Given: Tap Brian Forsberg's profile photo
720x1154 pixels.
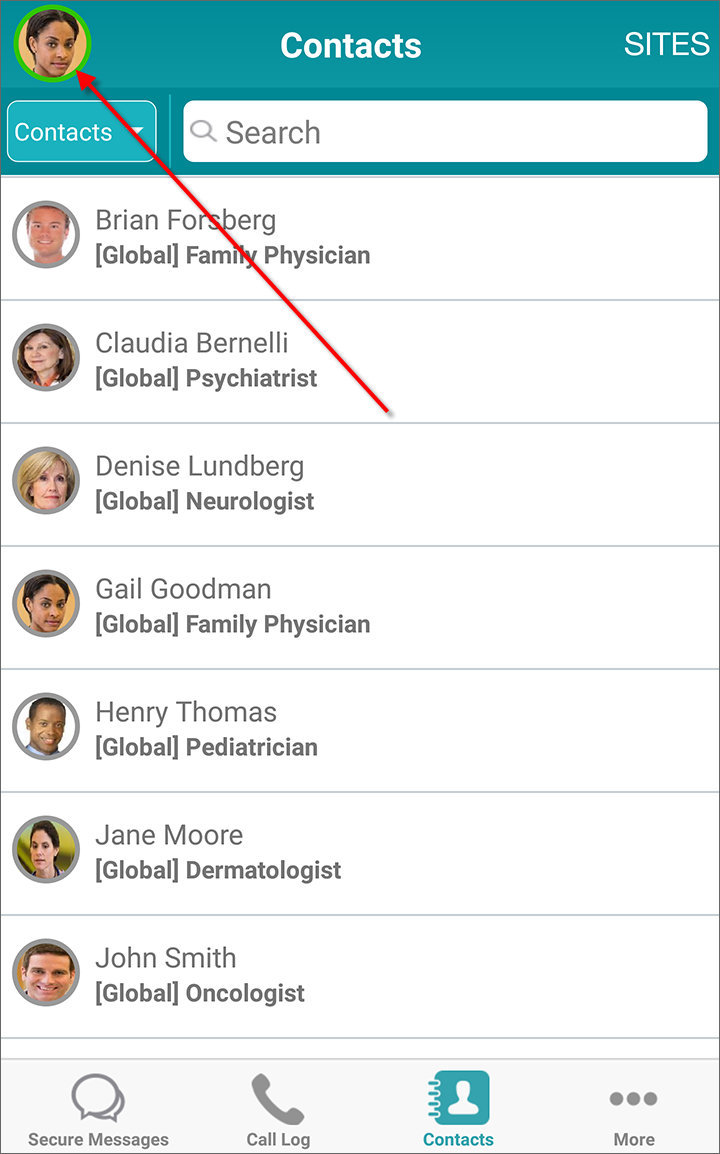Looking at the screenshot, I should (46, 235).
